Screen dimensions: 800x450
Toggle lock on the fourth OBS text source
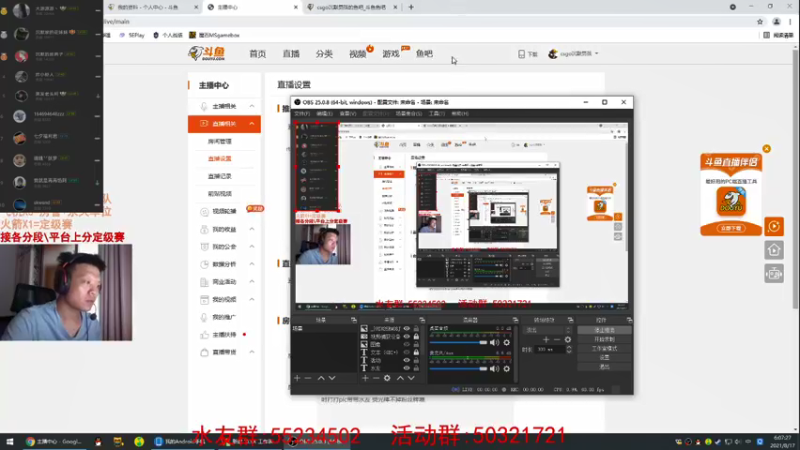click(x=416, y=352)
